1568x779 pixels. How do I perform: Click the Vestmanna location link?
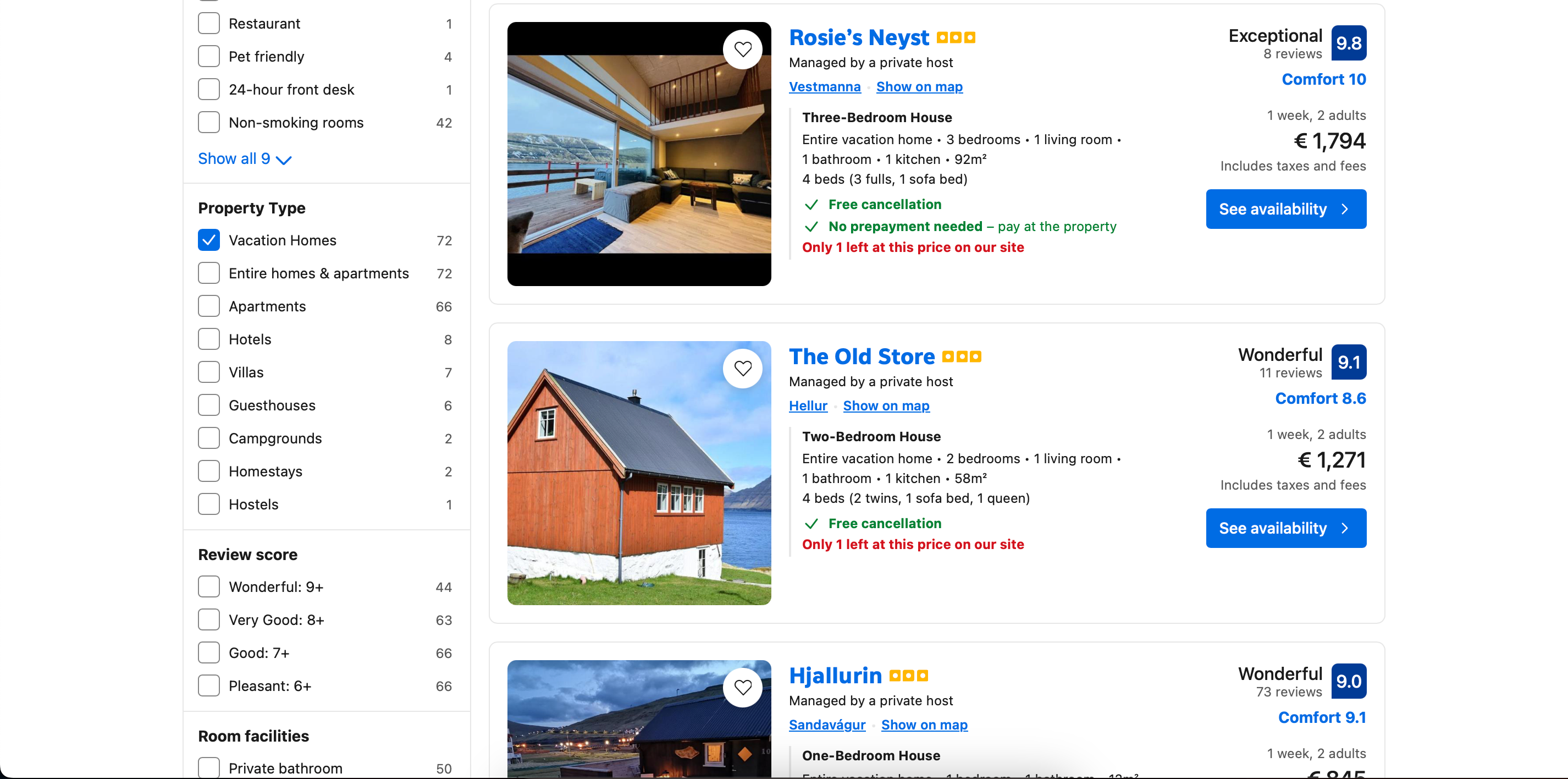pos(824,85)
